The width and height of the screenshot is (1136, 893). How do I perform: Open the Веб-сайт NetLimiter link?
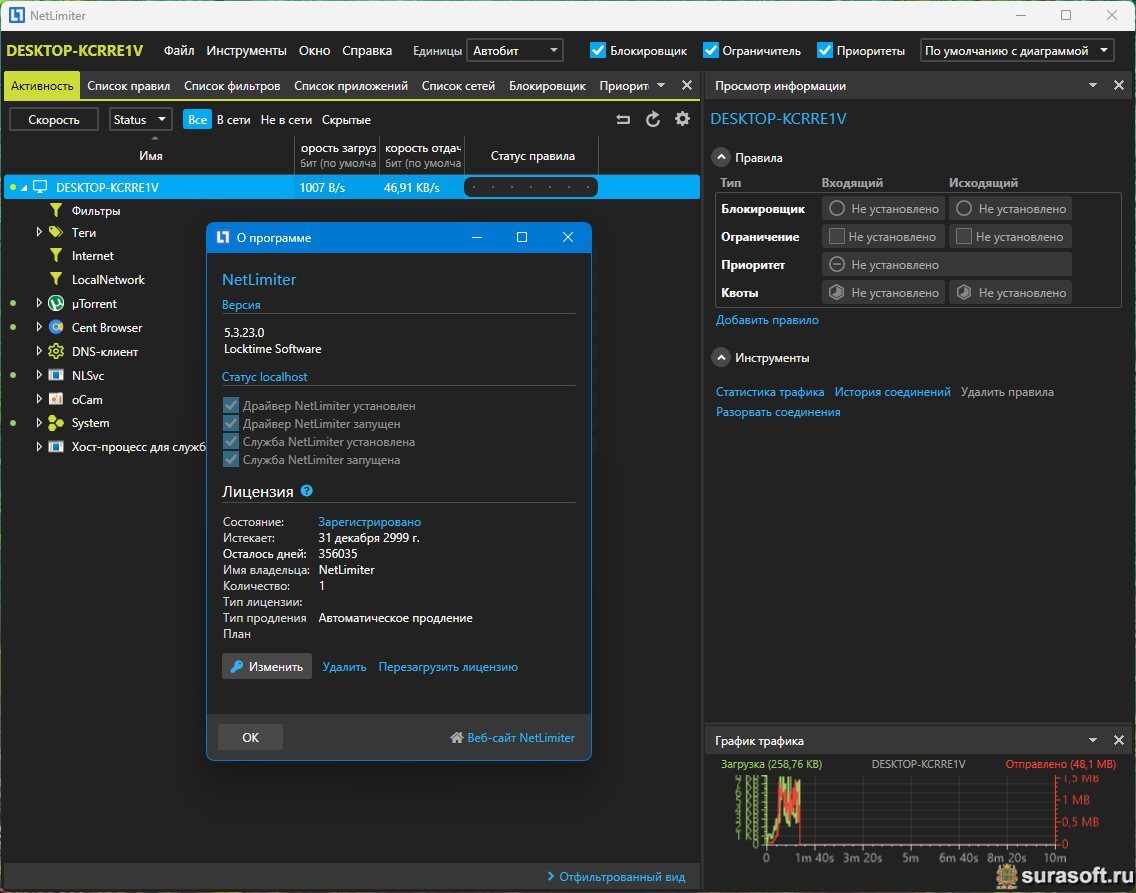pyautogui.click(x=521, y=738)
